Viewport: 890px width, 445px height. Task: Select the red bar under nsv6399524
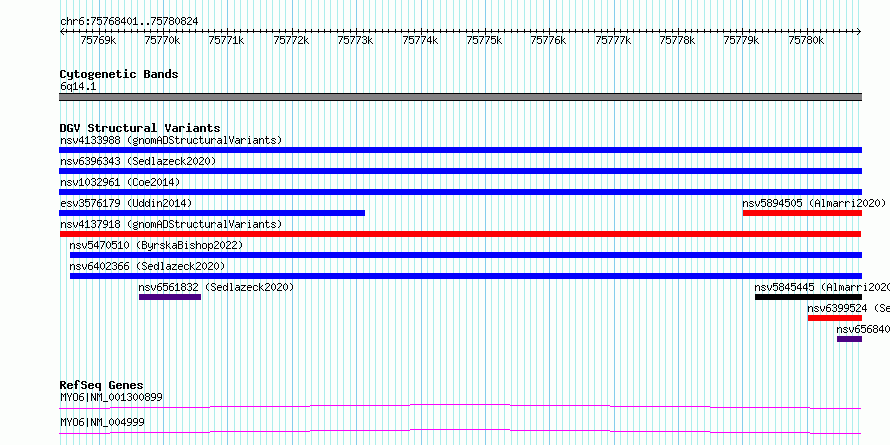point(835,318)
